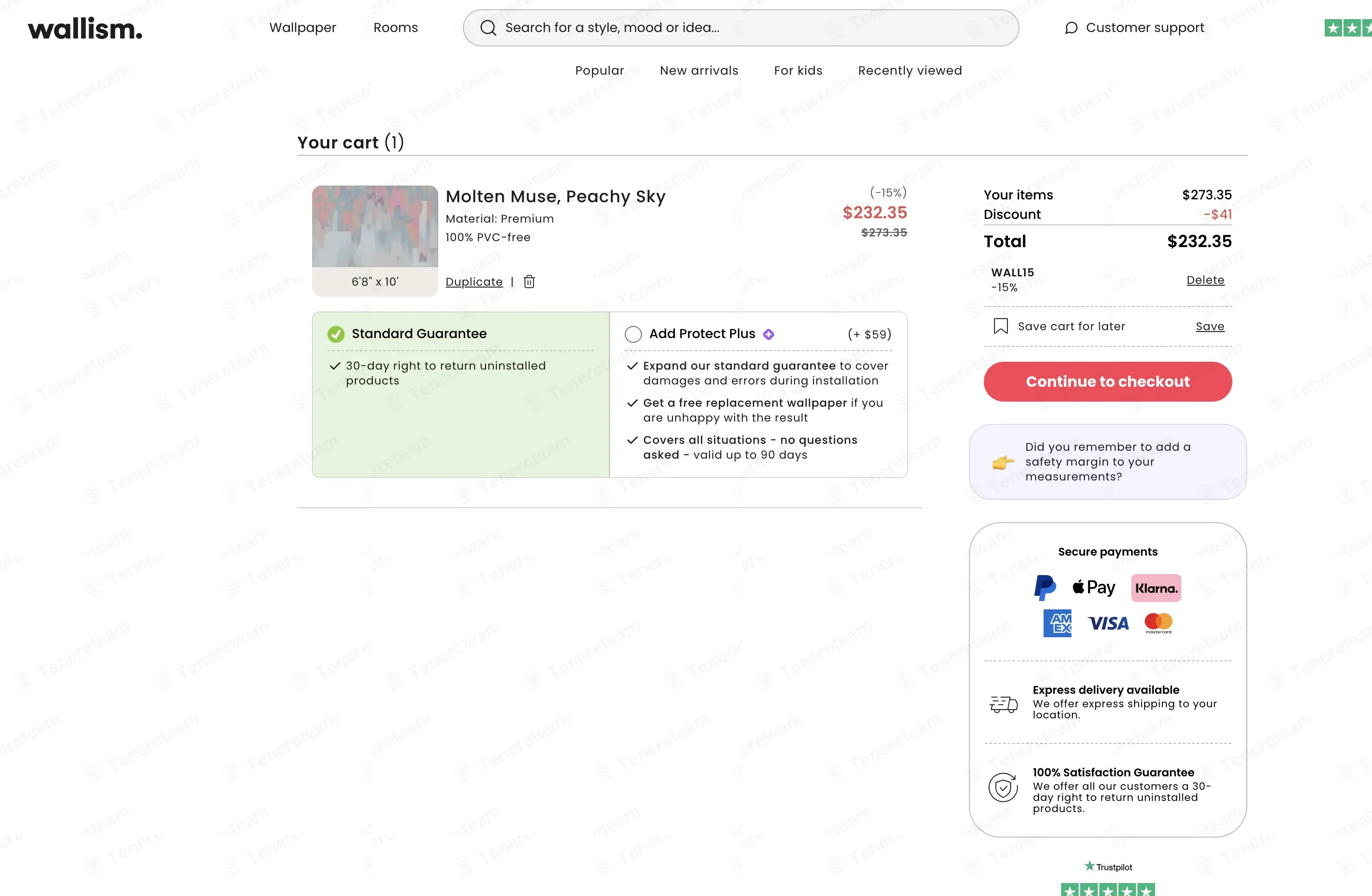Click the $232.35 Total amount
The image size is (1372, 896).
1199,241
